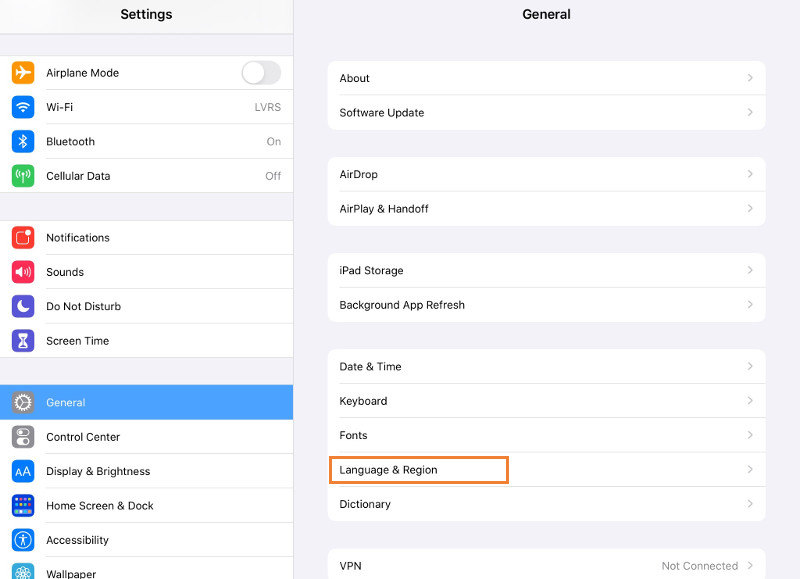Viewport: 800px width, 579px height.
Task: Select the Control Center icon
Action: click(x=25, y=437)
